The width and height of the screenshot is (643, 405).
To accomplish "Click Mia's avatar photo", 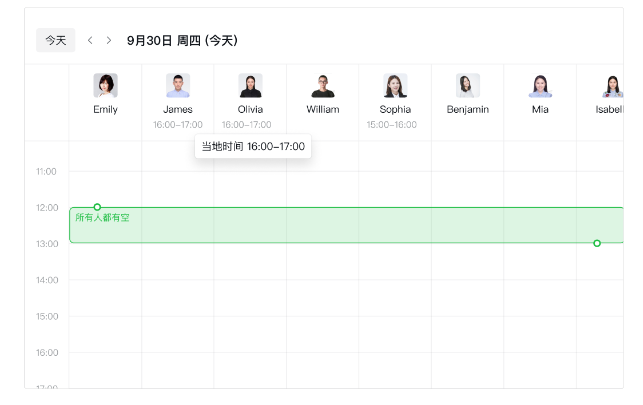I will point(540,86).
